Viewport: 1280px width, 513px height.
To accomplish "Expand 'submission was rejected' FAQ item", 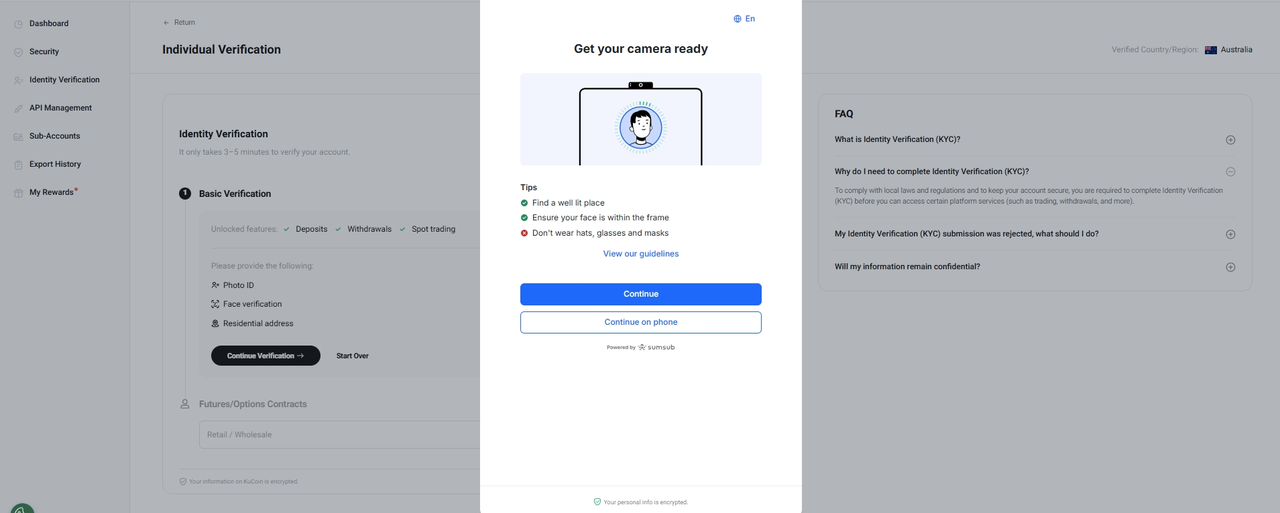I will [x=1230, y=234].
